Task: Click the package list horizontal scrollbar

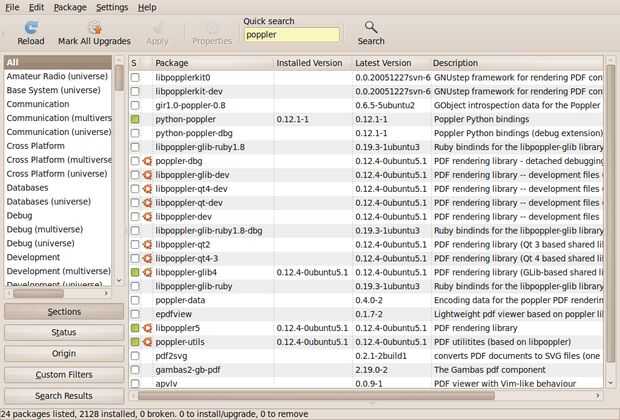Action: click(316, 395)
